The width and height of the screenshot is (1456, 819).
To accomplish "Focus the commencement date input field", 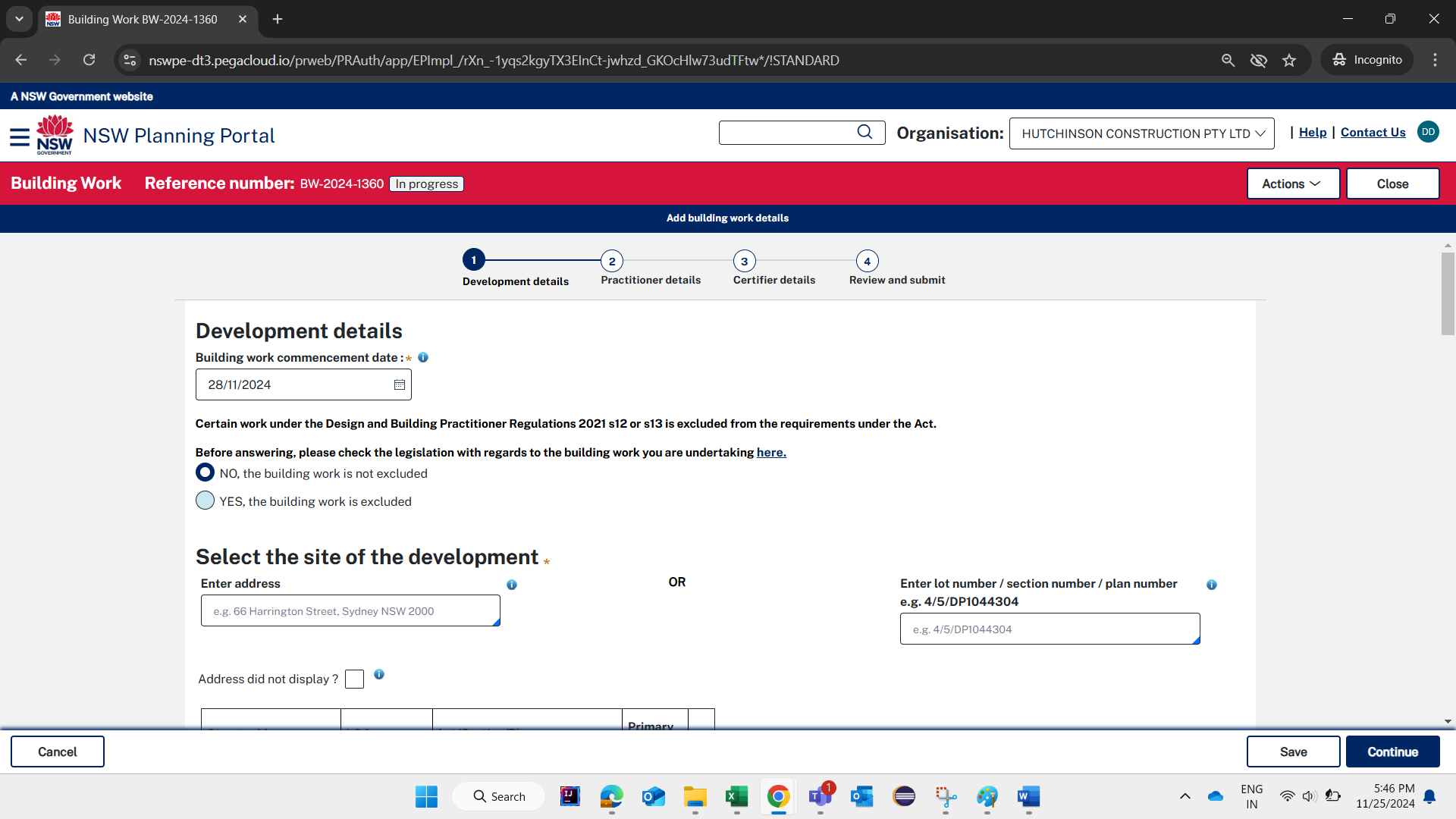I will point(303,384).
